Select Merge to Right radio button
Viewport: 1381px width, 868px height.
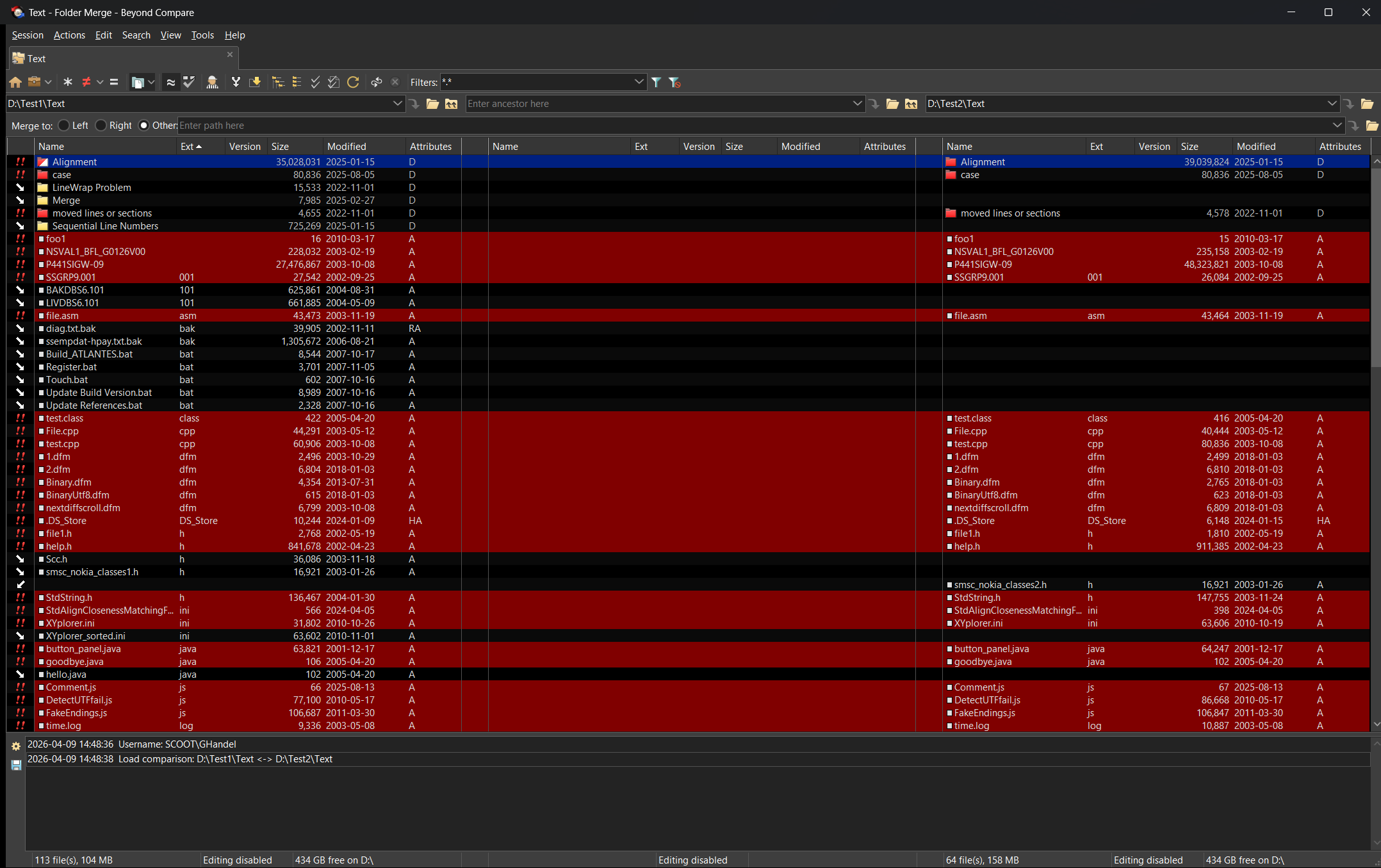click(101, 126)
